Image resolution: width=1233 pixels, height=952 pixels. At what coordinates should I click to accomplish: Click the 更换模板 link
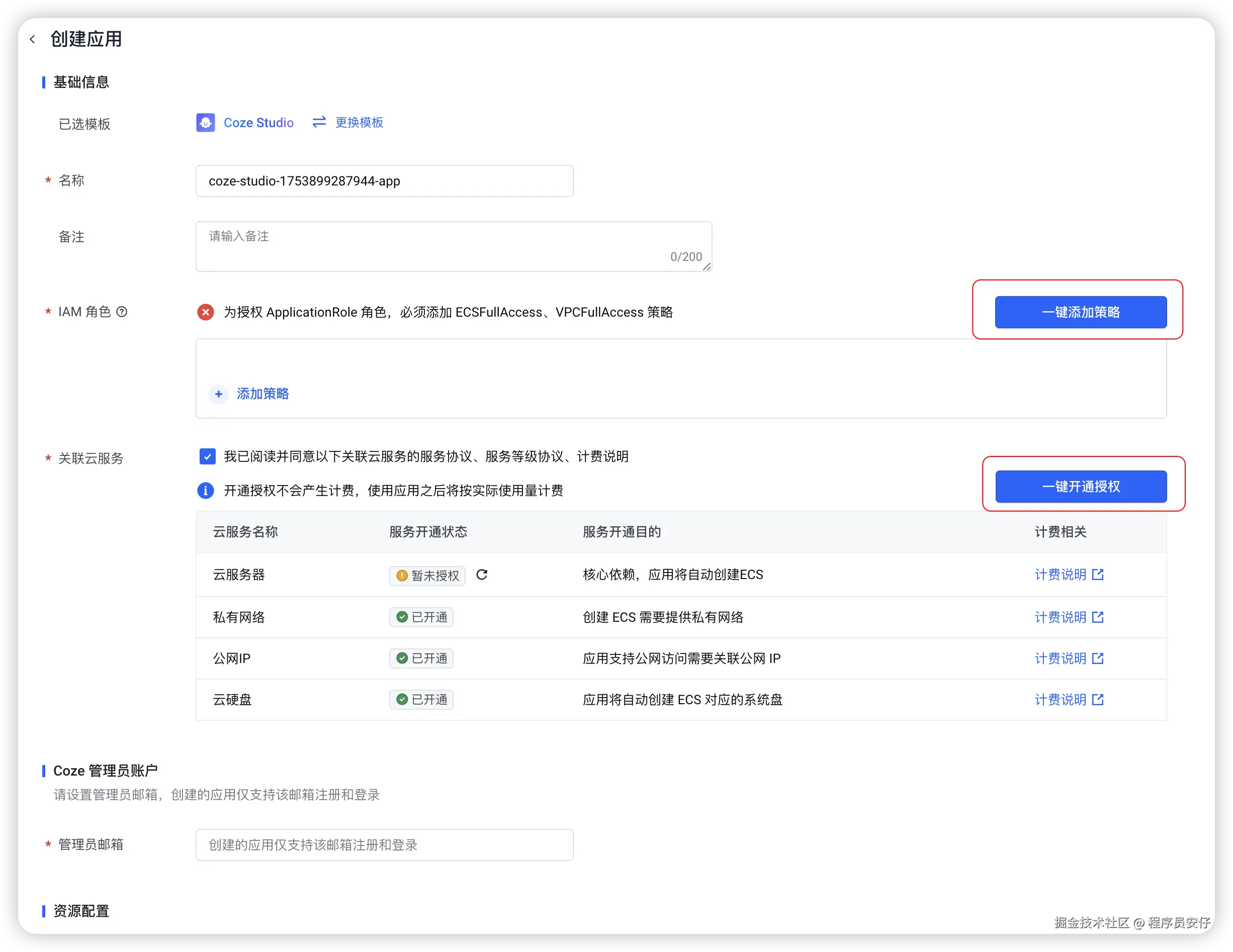(359, 123)
